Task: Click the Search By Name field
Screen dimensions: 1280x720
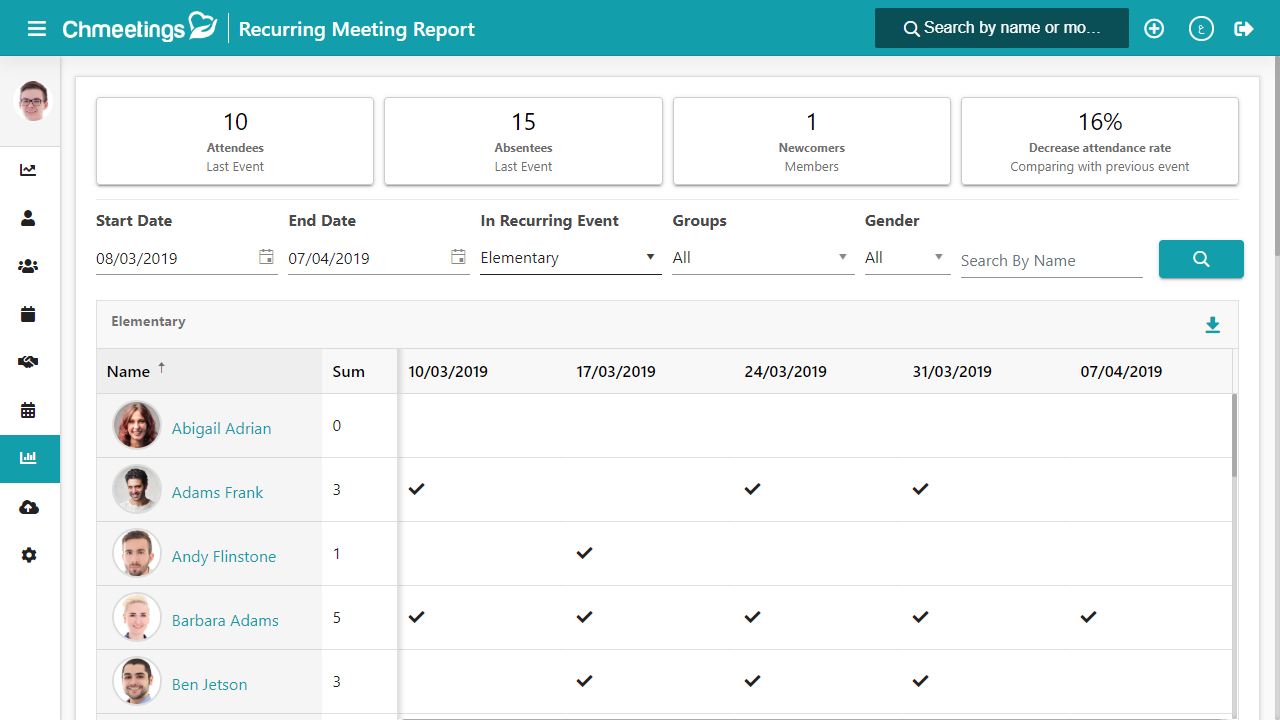Action: click(1051, 261)
